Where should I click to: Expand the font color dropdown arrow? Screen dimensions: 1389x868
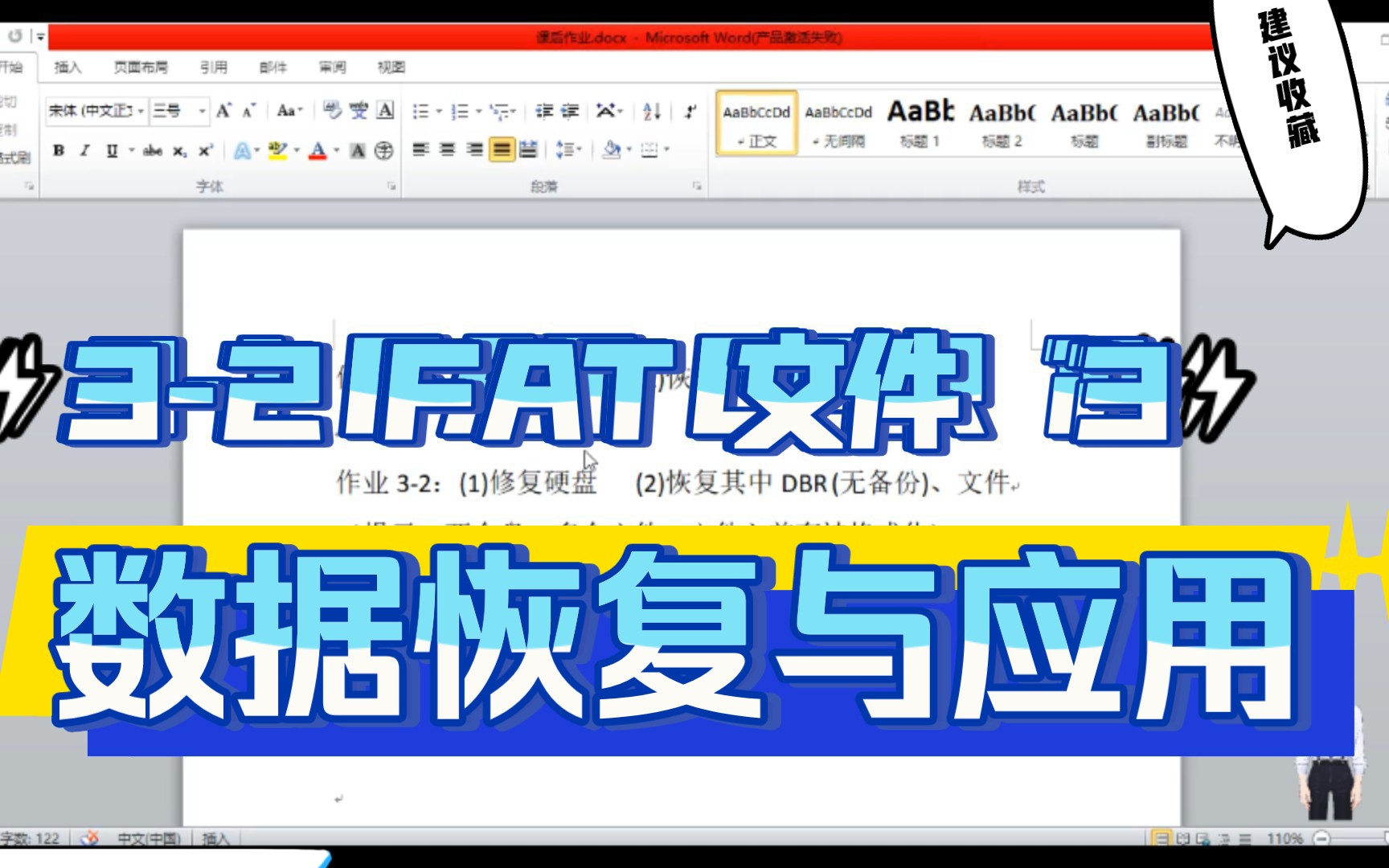(x=336, y=150)
